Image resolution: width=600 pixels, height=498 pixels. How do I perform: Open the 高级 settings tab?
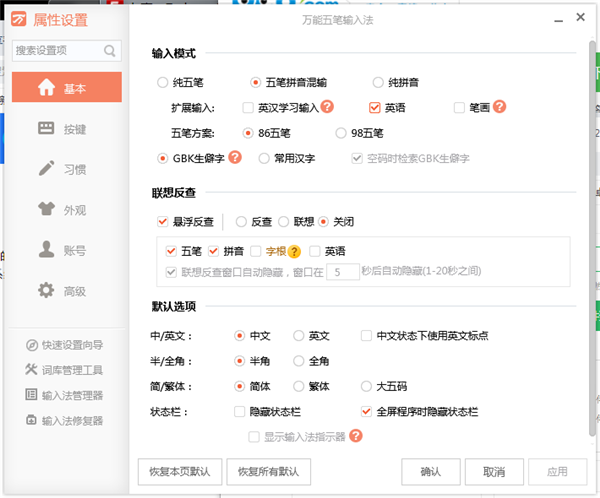(x=67, y=291)
